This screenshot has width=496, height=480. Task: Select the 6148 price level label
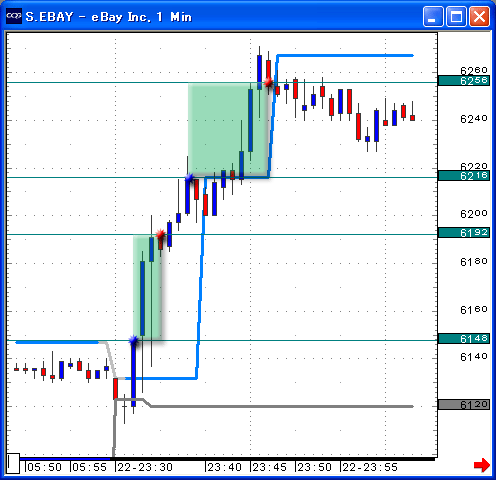point(464,339)
